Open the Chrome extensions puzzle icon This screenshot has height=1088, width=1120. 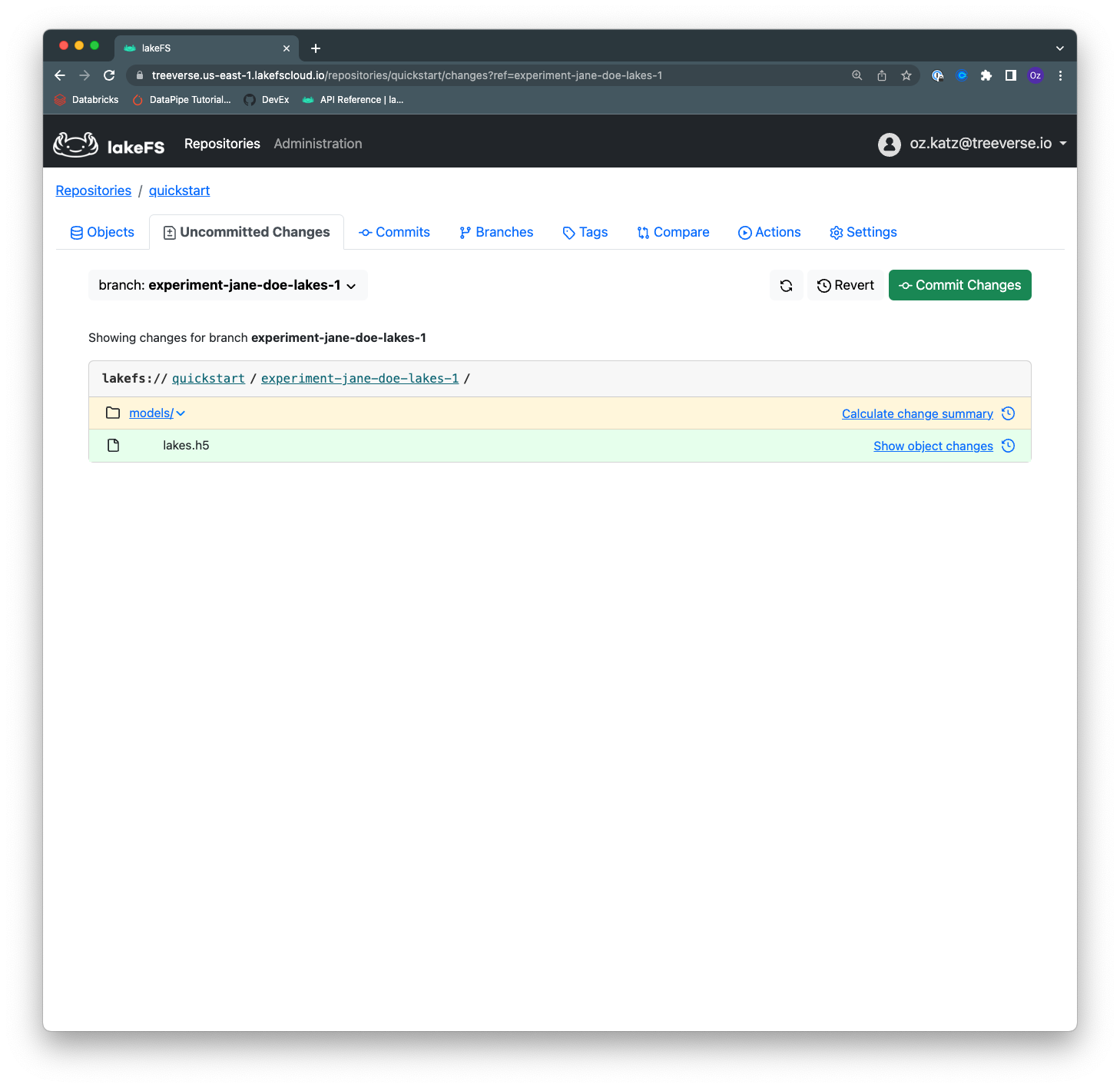click(x=986, y=75)
